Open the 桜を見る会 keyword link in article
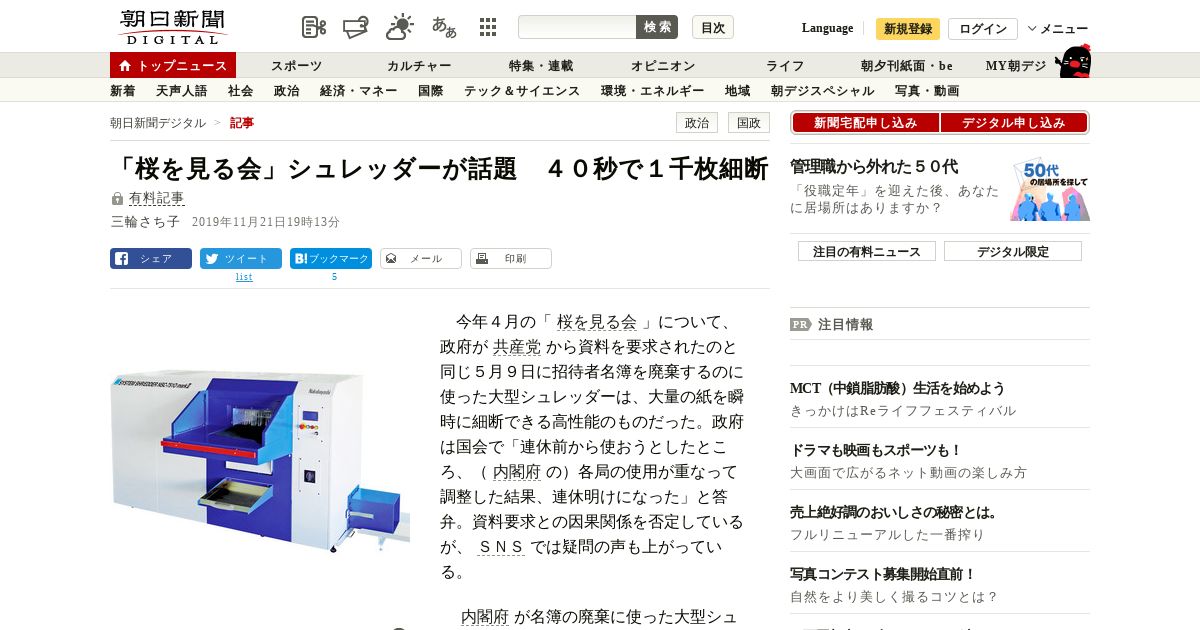Image resolution: width=1200 pixels, height=630 pixels. [x=597, y=322]
